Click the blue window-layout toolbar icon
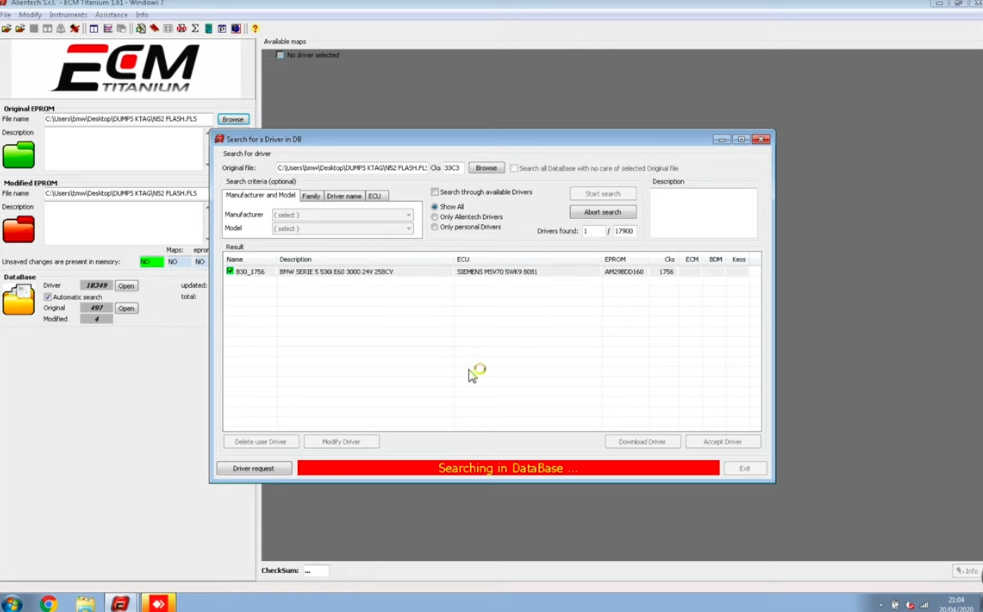Screen dimensions: 983x612 coord(93,29)
